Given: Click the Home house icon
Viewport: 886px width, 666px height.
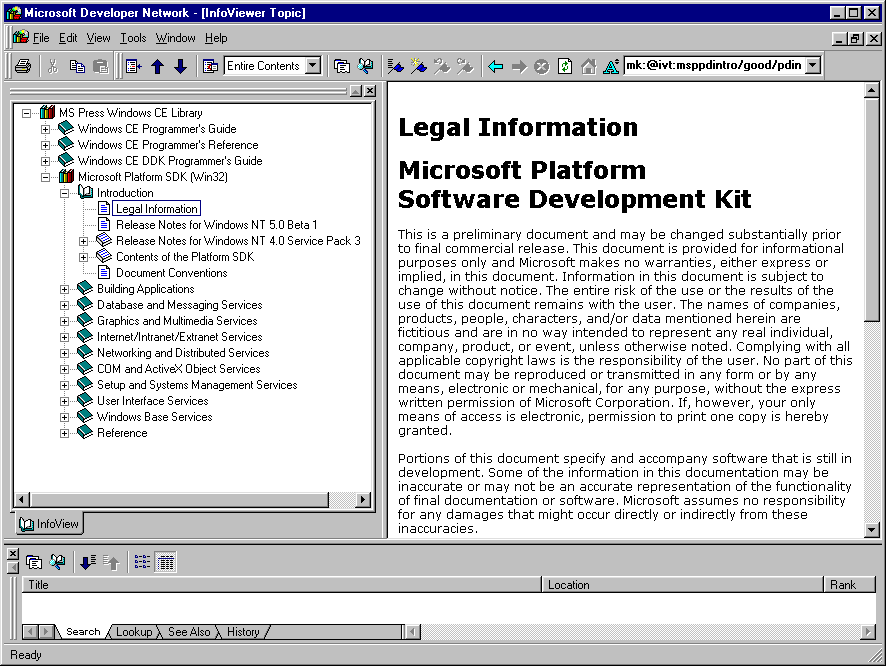Looking at the screenshot, I should click(x=588, y=67).
